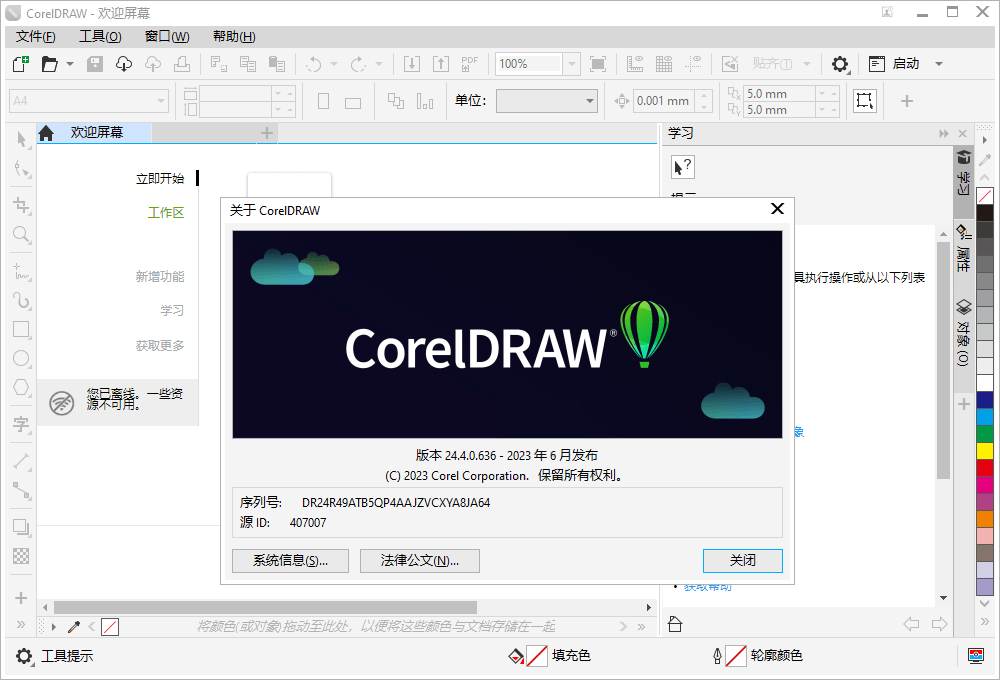The height and width of the screenshot is (680, 1000).
Task: Select the Pick tool in the toolbox
Action: [x=20, y=140]
